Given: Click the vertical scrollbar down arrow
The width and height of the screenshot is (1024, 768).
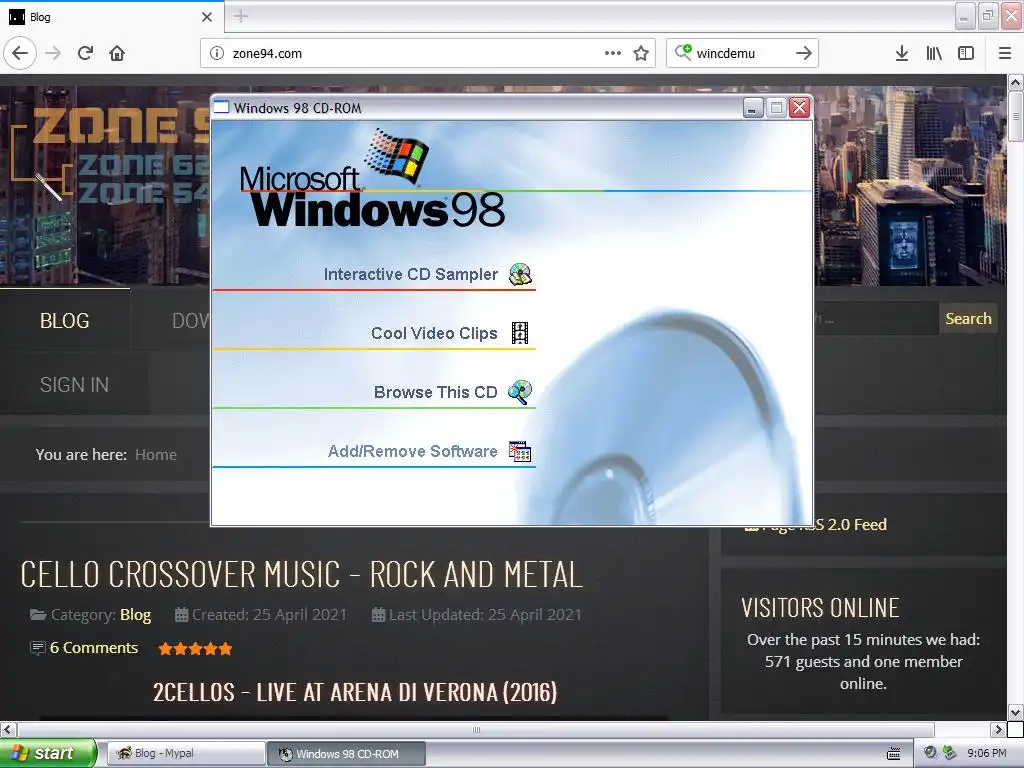Looking at the screenshot, I should (1015, 712).
